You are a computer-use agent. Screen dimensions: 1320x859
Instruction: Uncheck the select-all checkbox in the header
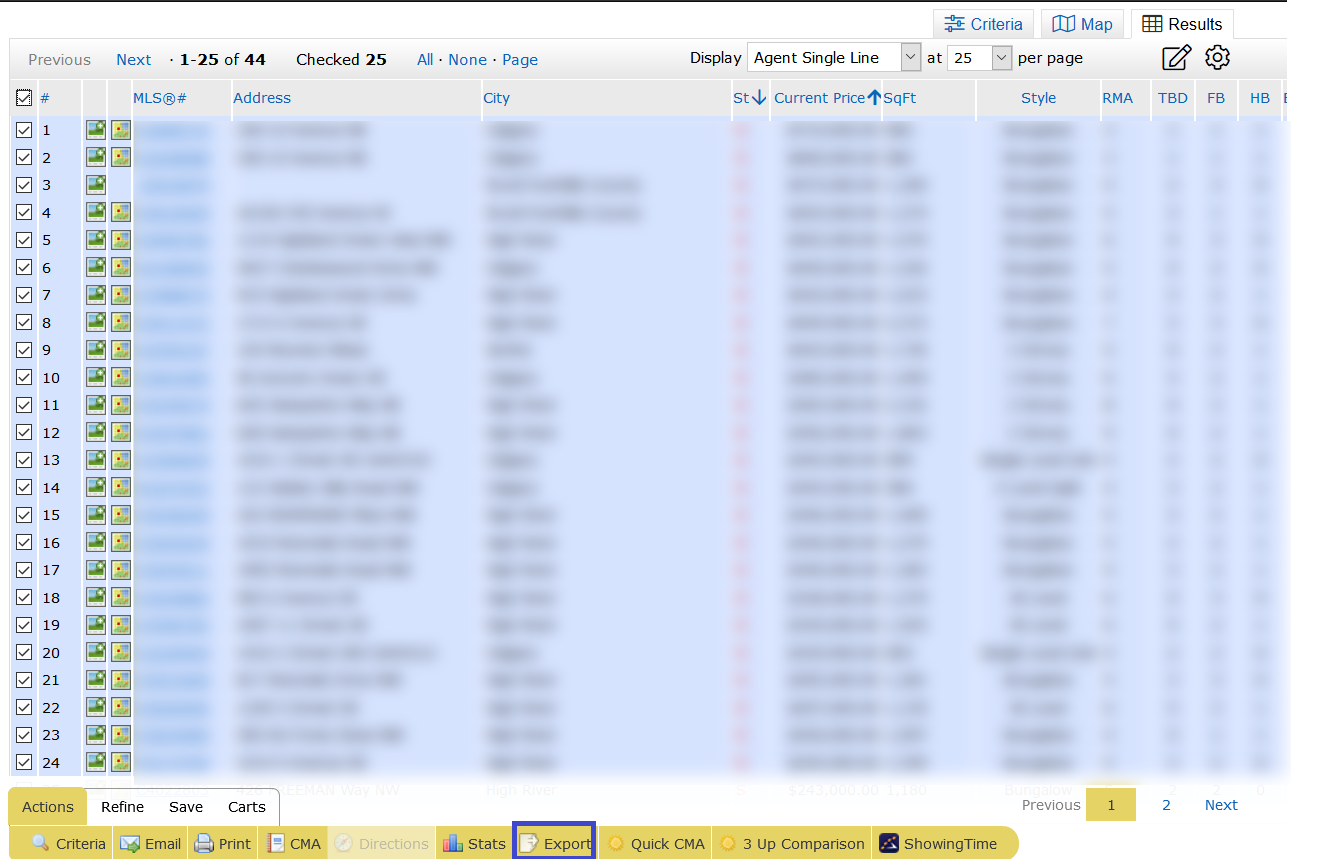(x=24, y=97)
